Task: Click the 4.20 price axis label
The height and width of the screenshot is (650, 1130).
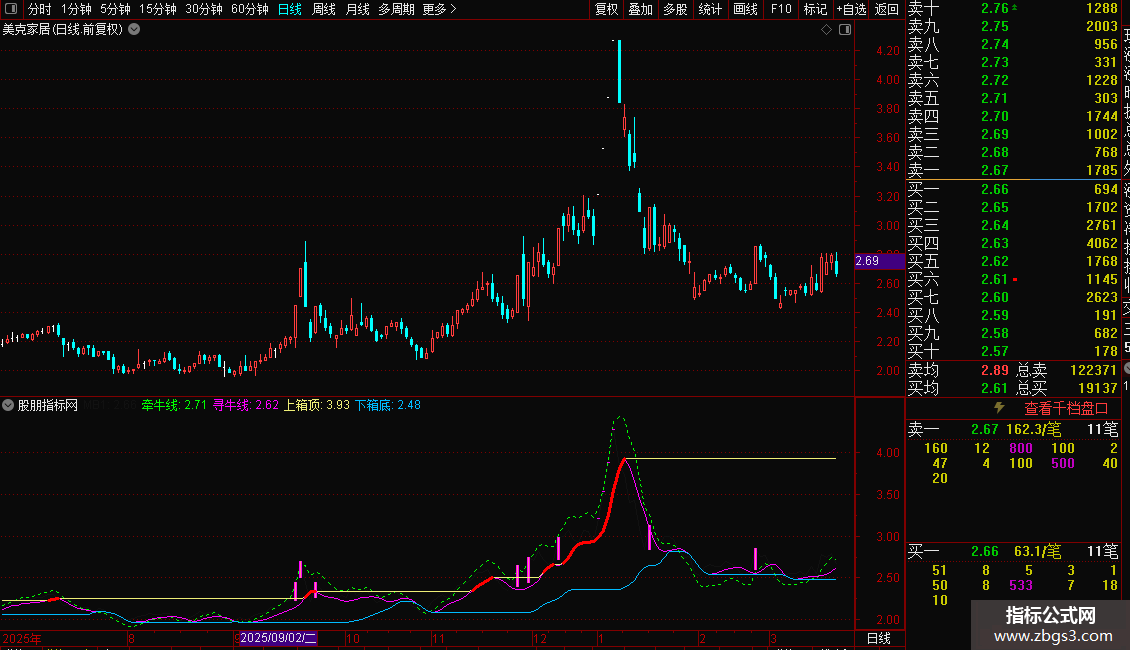Action: coord(888,50)
